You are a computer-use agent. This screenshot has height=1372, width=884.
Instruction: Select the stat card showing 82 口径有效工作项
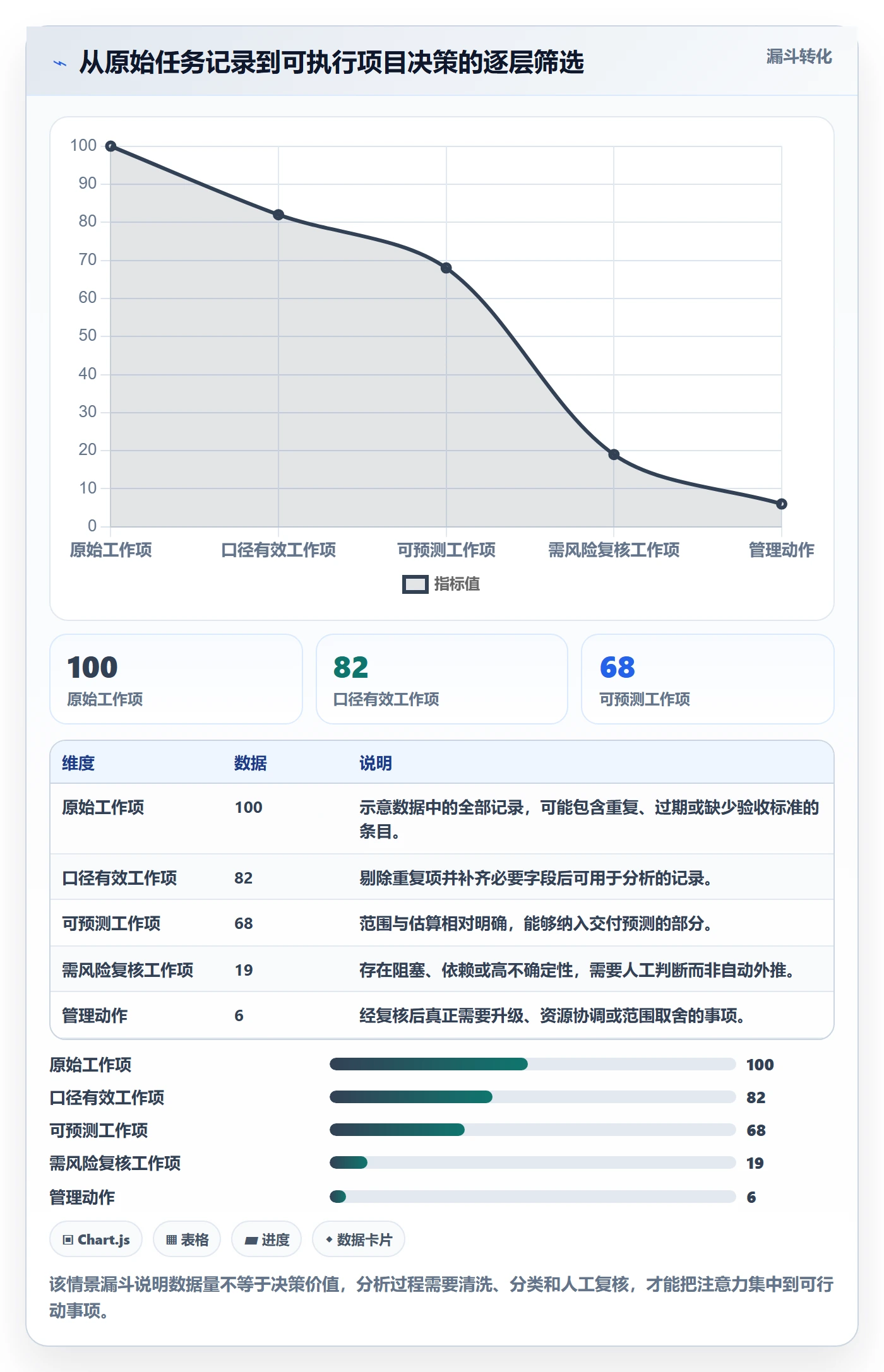pyautogui.click(x=442, y=679)
